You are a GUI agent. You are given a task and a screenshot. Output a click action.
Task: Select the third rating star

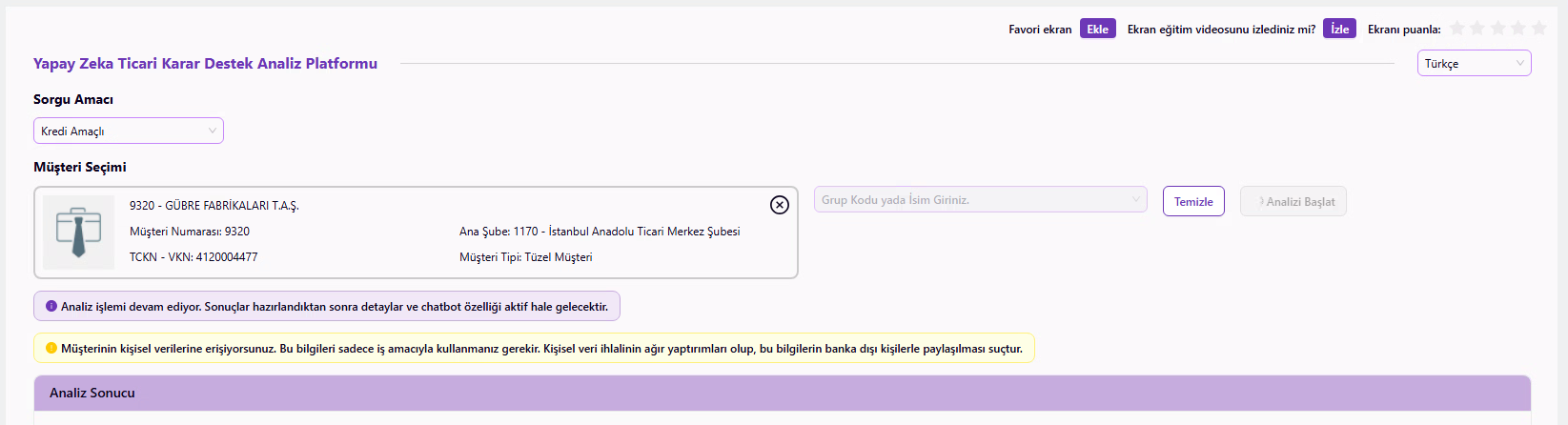pyautogui.click(x=1497, y=29)
